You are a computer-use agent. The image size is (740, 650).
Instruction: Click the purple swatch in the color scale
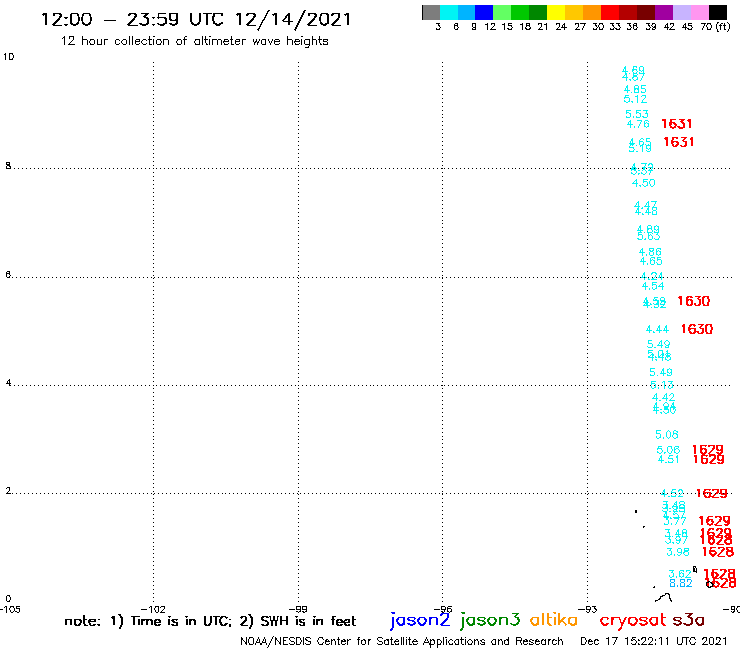pyautogui.click(x=664, y=12)
